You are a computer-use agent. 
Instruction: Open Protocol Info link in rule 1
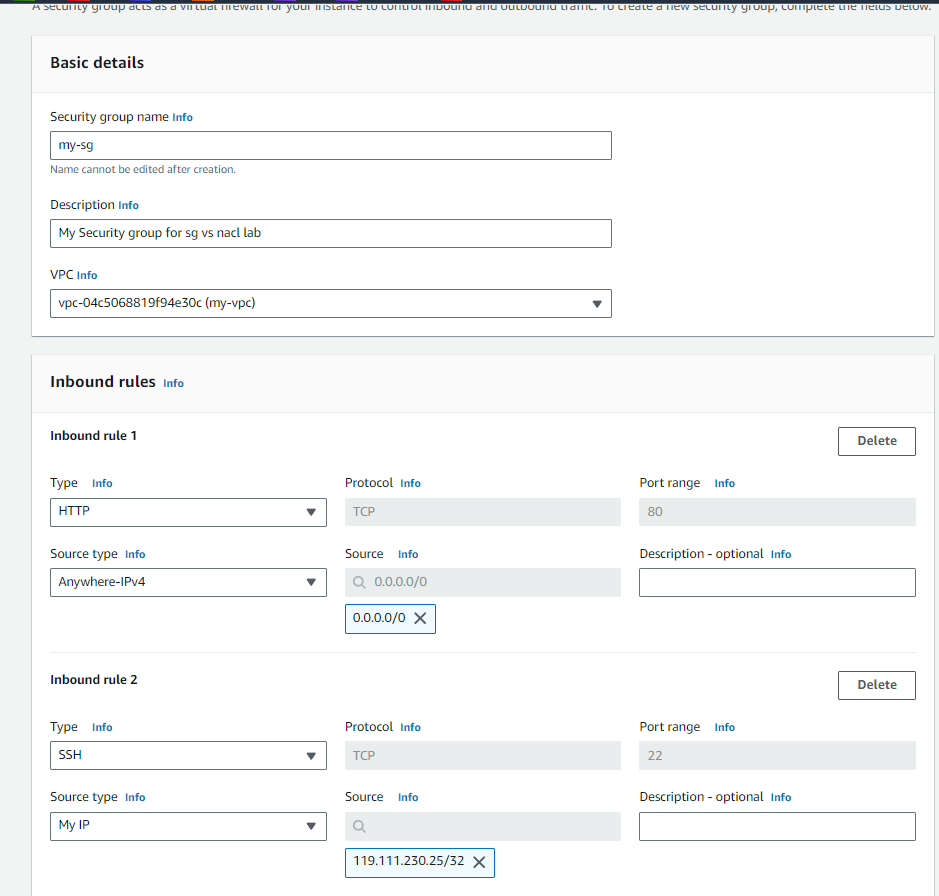click(410, 483)
